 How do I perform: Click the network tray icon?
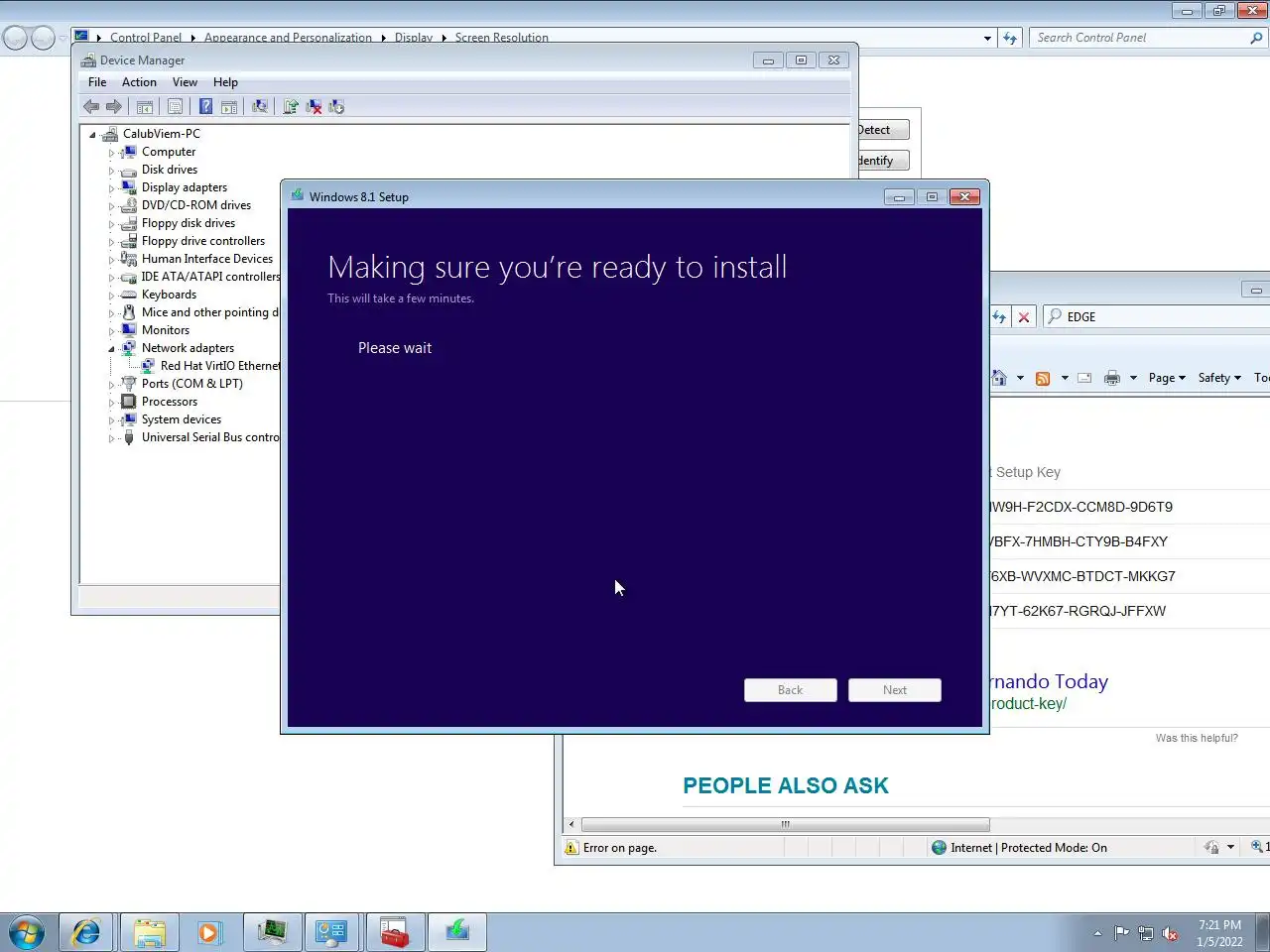point(1146,933)
